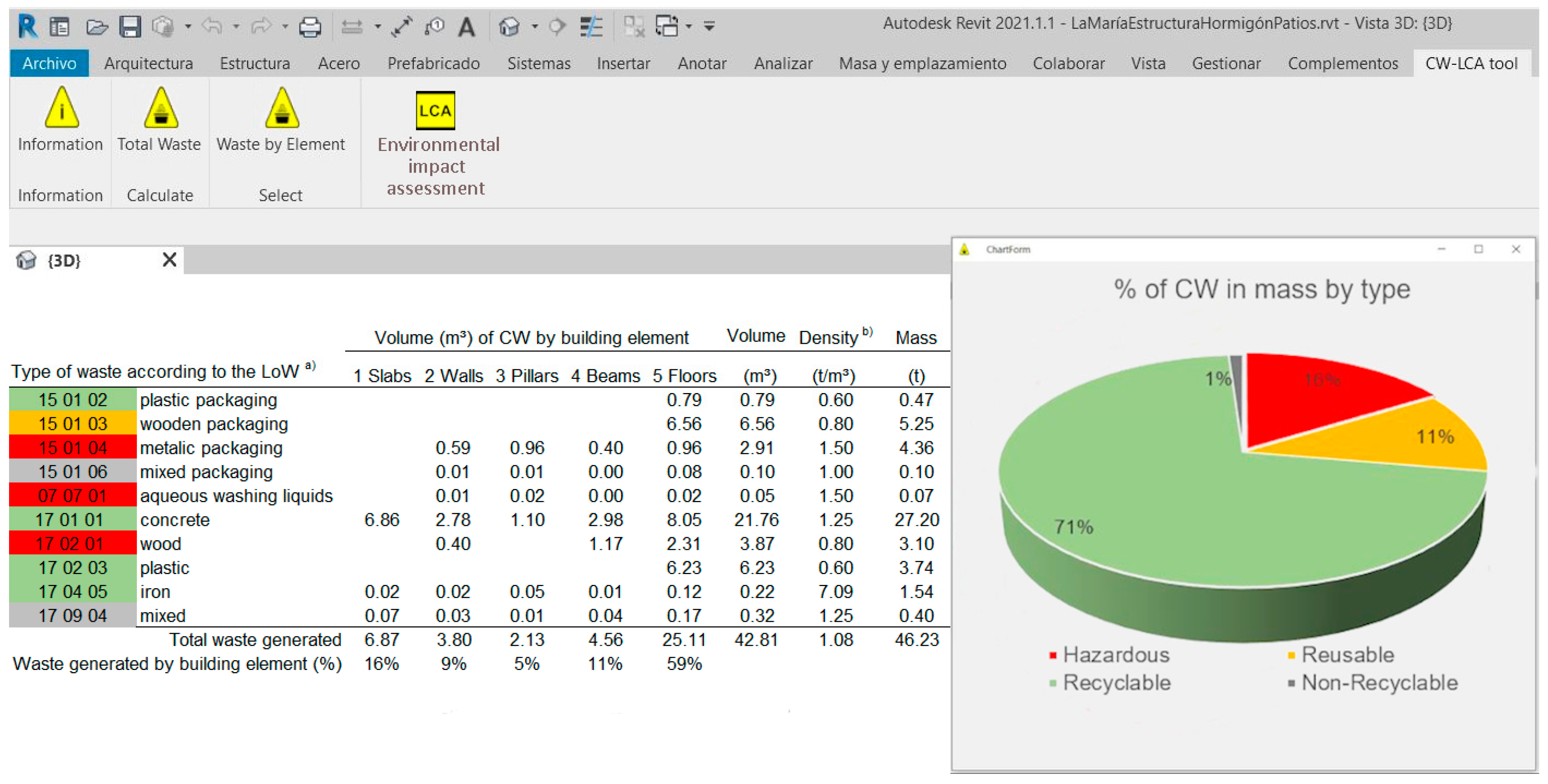This screenshot has width=1548, height=784.
Task: Click the Print icon
Action: tap(310, 26)
